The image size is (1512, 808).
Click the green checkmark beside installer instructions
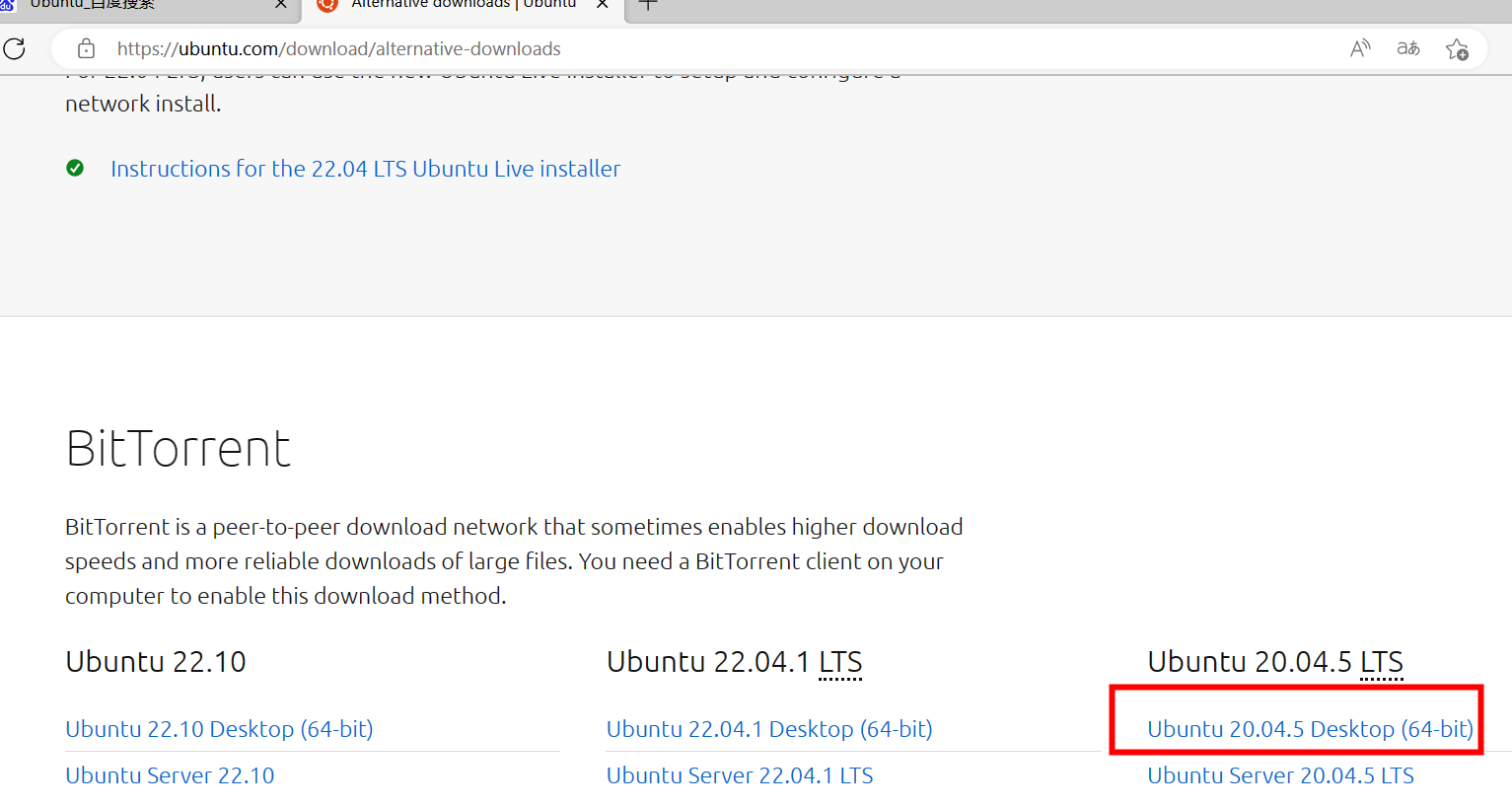(x=75, y=168)
